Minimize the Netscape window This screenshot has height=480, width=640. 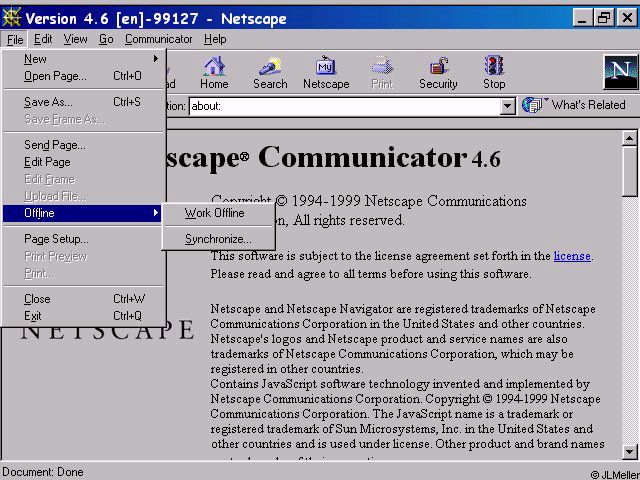[x=582, y=18]
